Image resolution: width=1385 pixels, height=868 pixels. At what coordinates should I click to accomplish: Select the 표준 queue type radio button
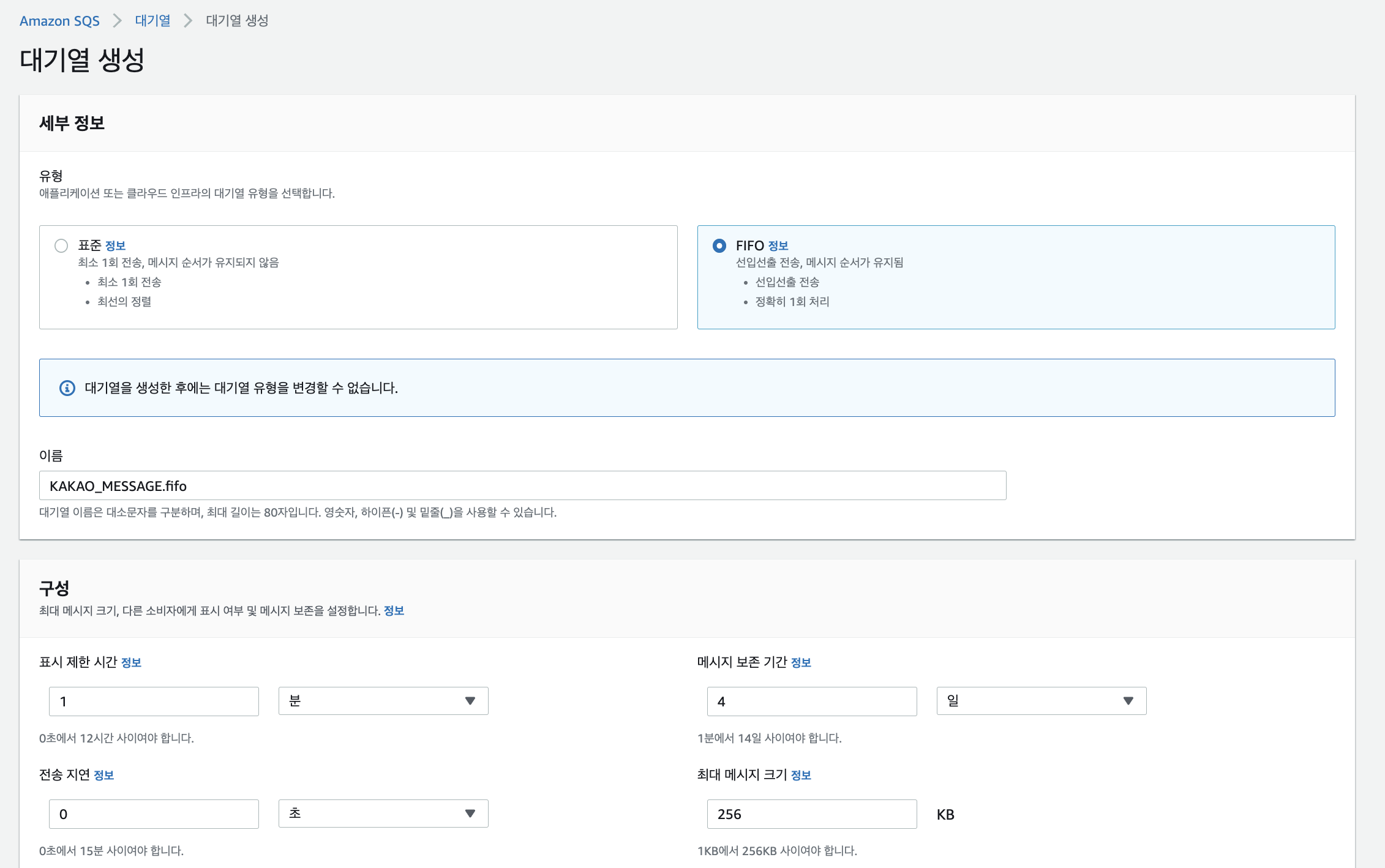(61, 245)
